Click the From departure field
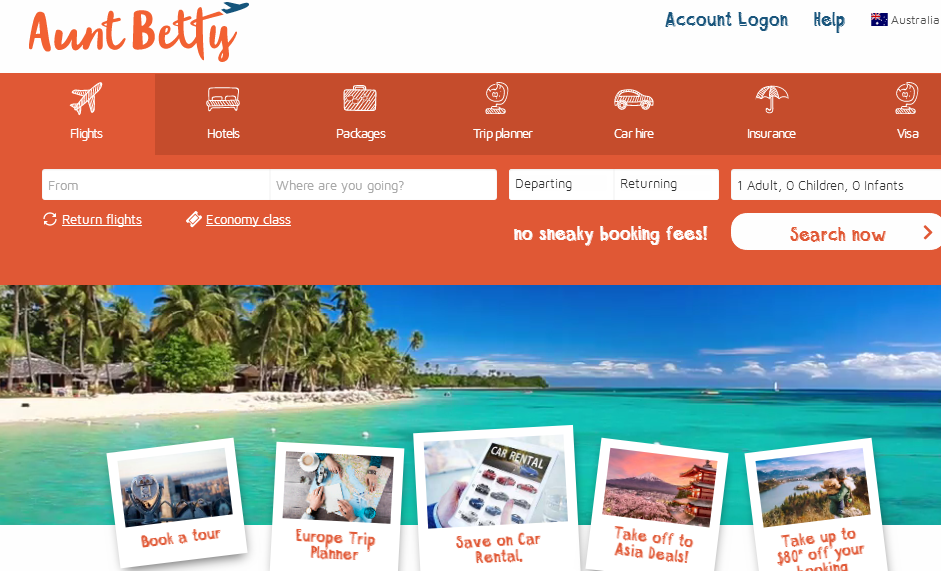The width and height of the screenshot is (941, 571). pos(156,185)
